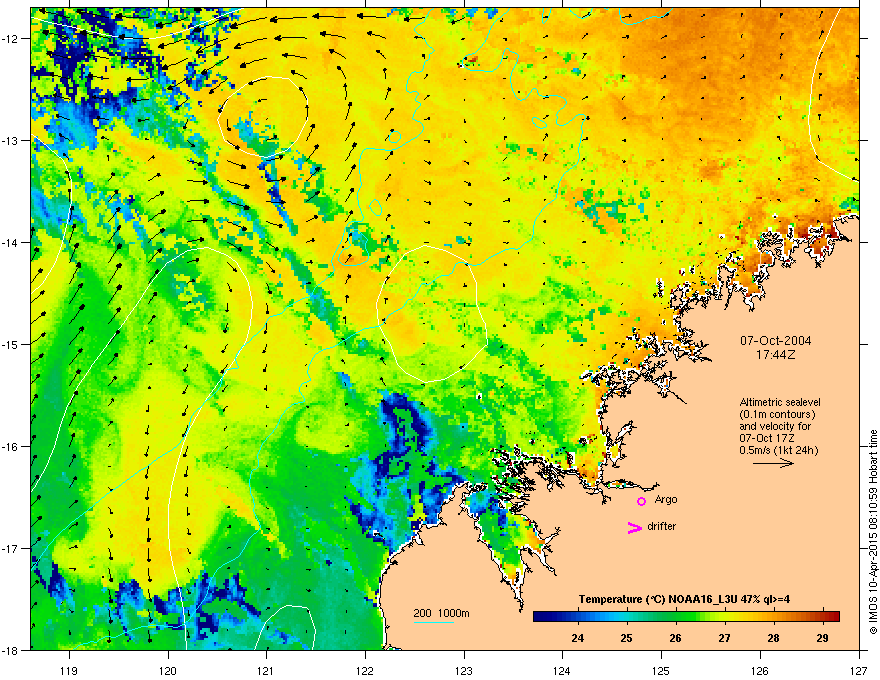The width and height of the screenshot is (880, 680).
Task: Click the latitude axis label -12
Action: pos(10,39)
